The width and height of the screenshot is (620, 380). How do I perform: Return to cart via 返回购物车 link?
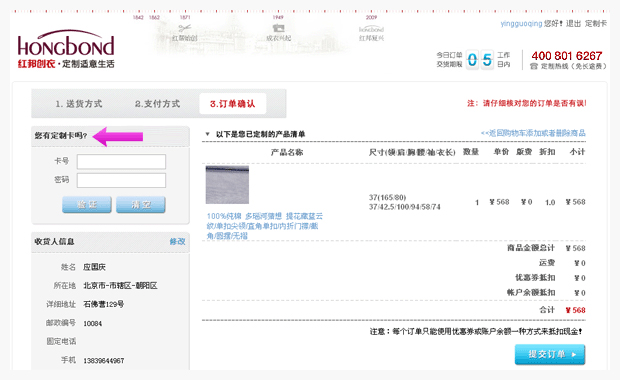[533, 133]
